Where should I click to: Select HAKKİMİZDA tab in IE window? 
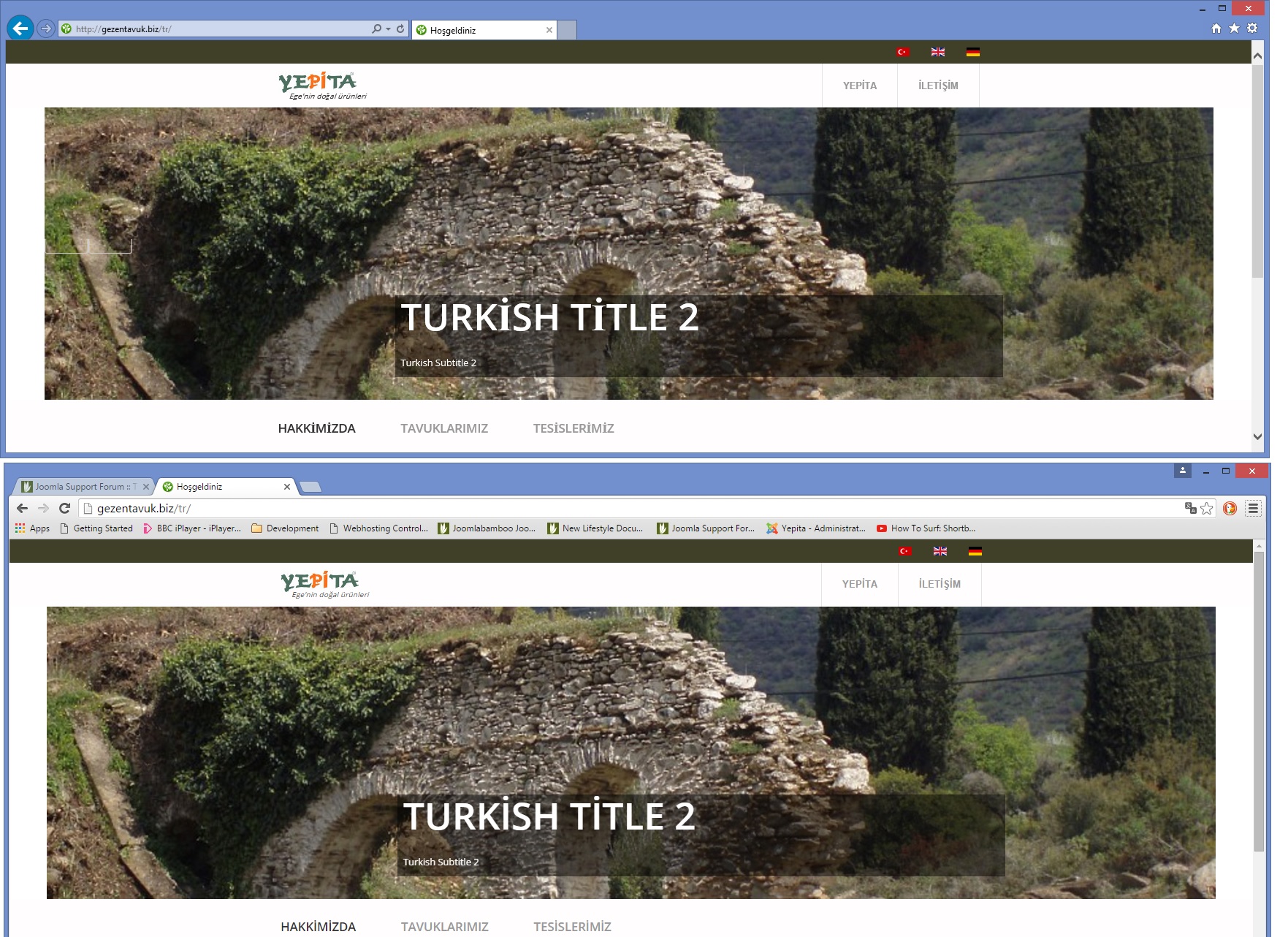(316, 428)
